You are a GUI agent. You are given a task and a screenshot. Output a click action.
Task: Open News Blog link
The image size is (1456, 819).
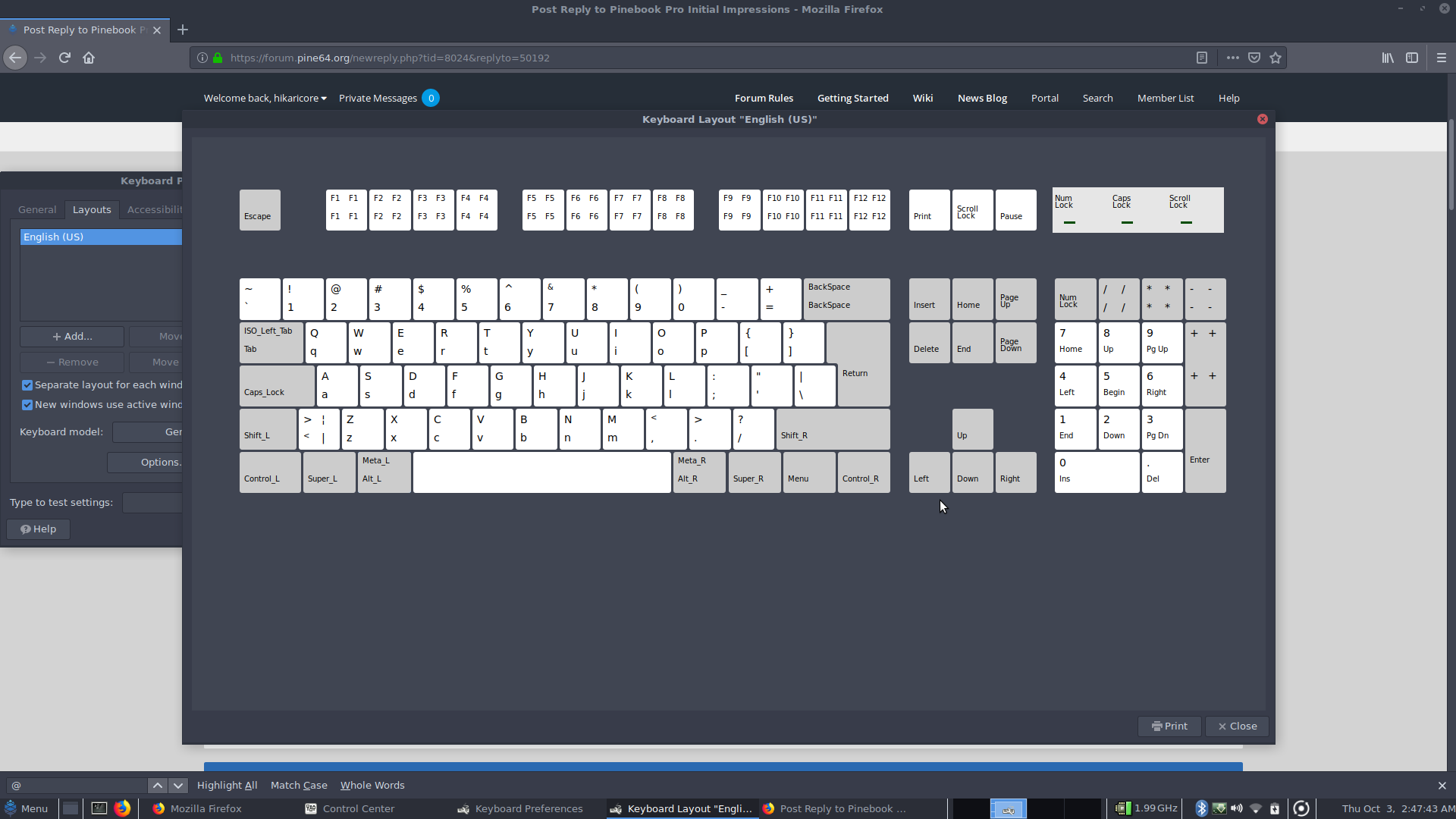tap(982, 99)
